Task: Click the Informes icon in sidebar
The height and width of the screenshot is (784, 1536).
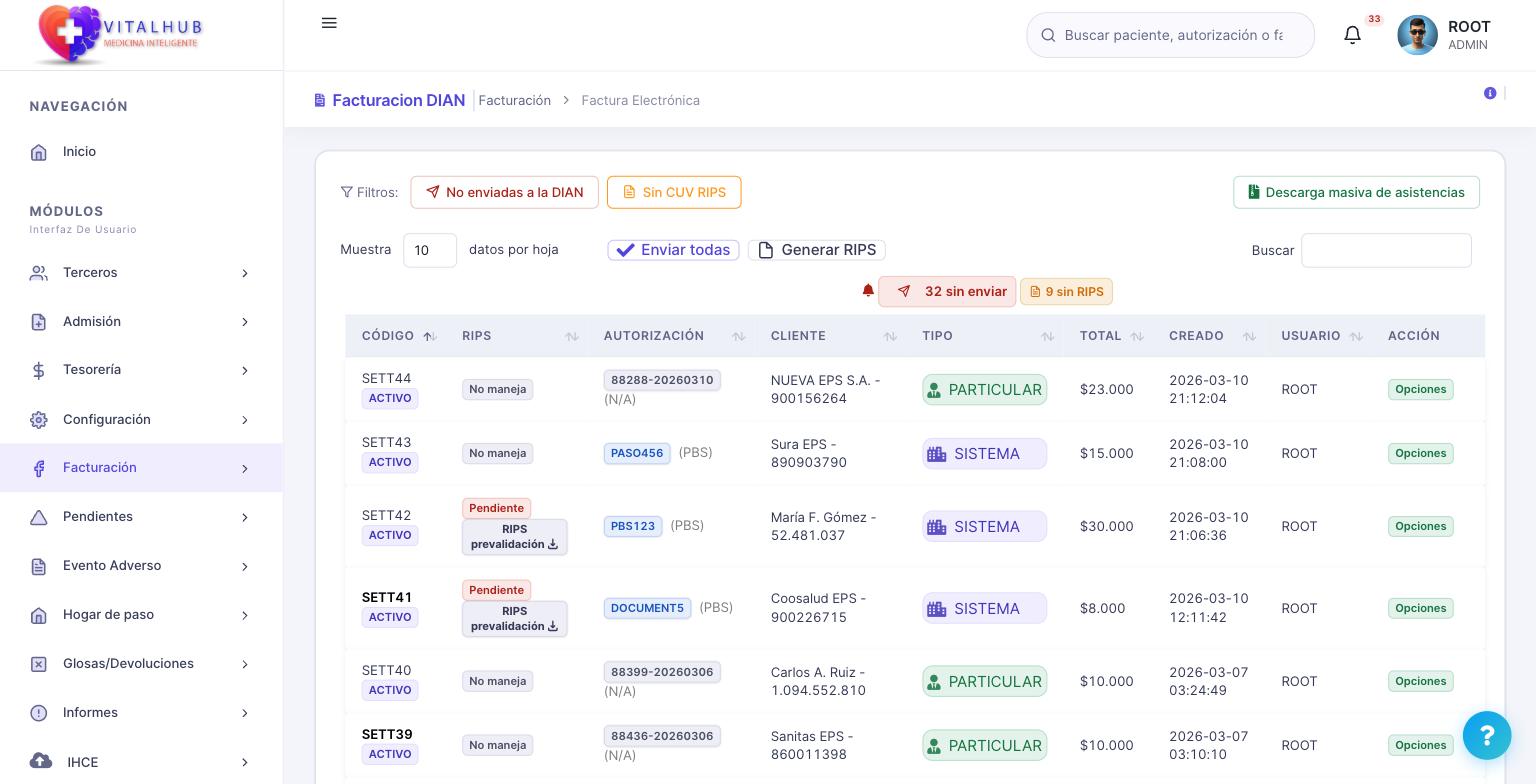Action: (x=39, y=713)
